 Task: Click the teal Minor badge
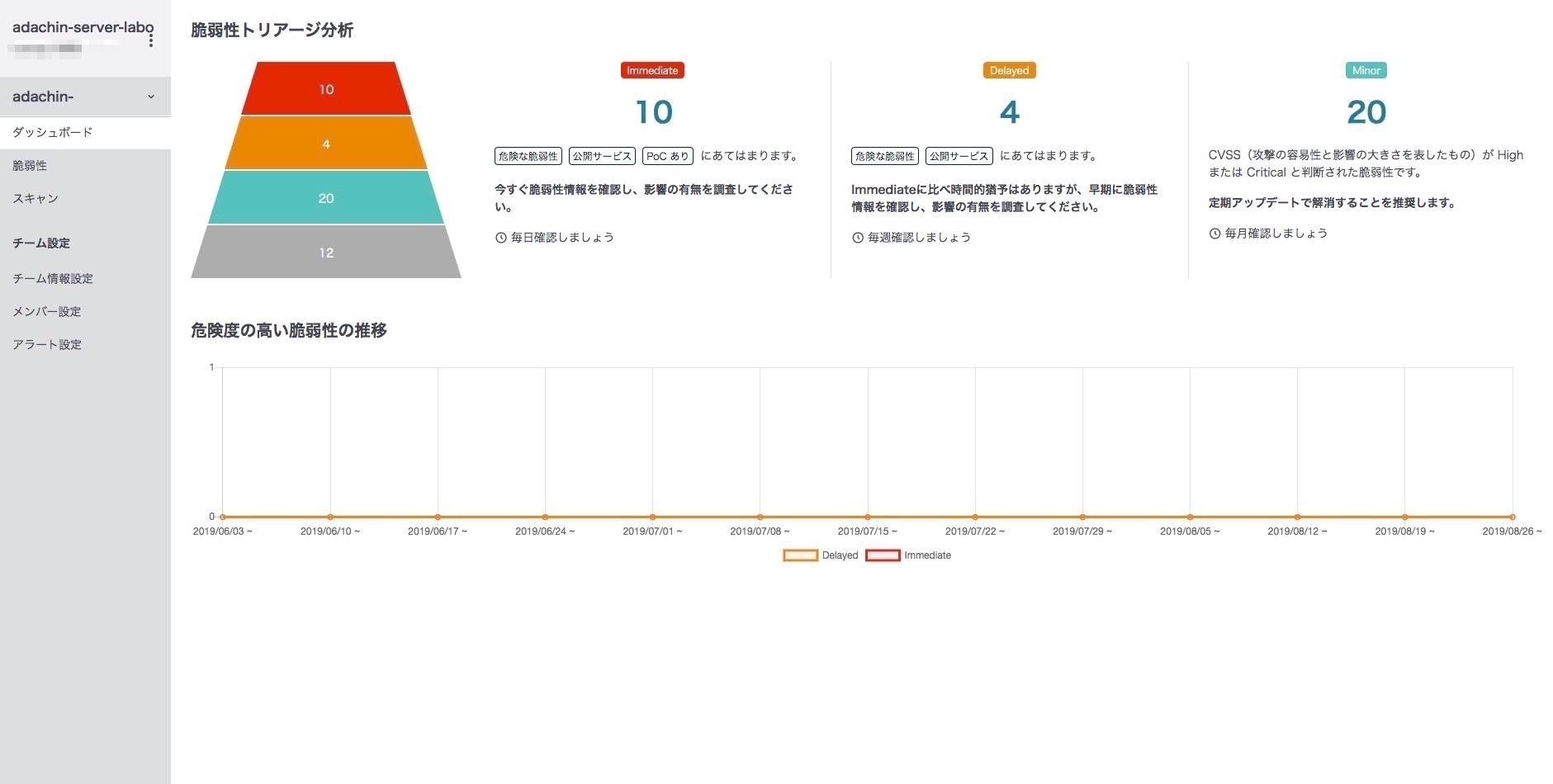(x=1366, y=71)
